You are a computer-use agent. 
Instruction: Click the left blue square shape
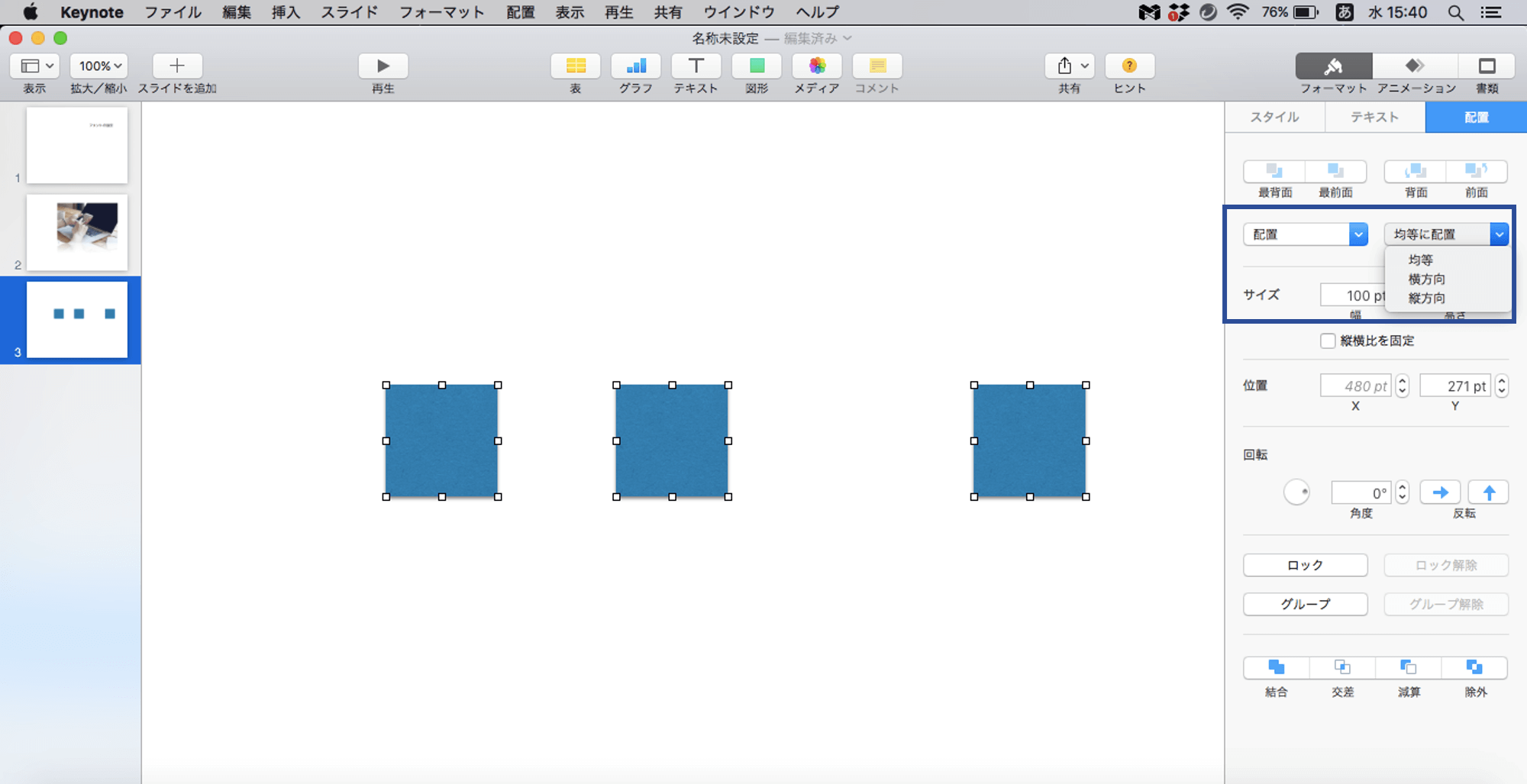pyautogui.click(x=442, y=441)
